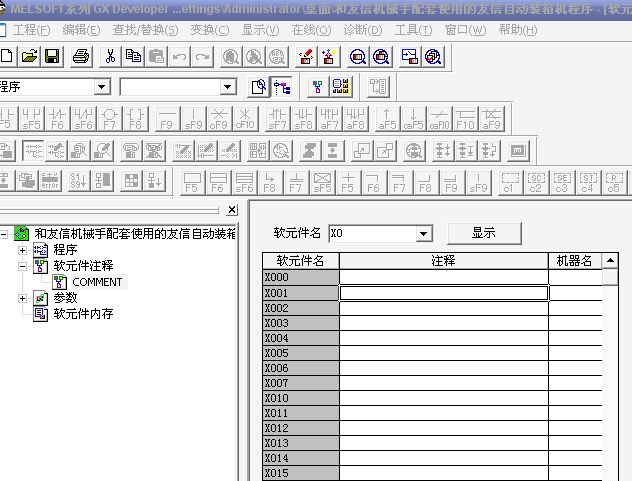Select COMMENT in the project tree

pos(97,282)
